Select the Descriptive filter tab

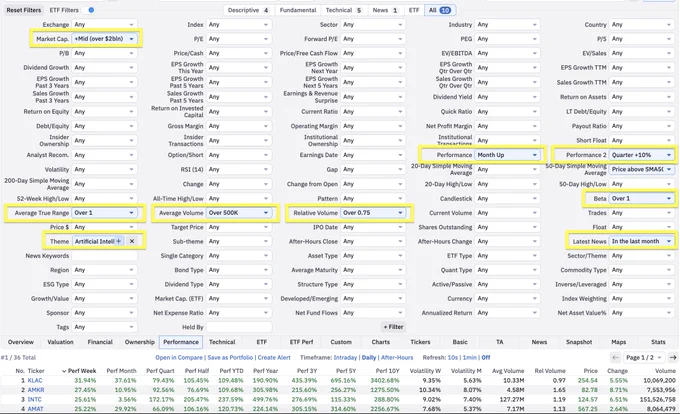coord(248,10)
